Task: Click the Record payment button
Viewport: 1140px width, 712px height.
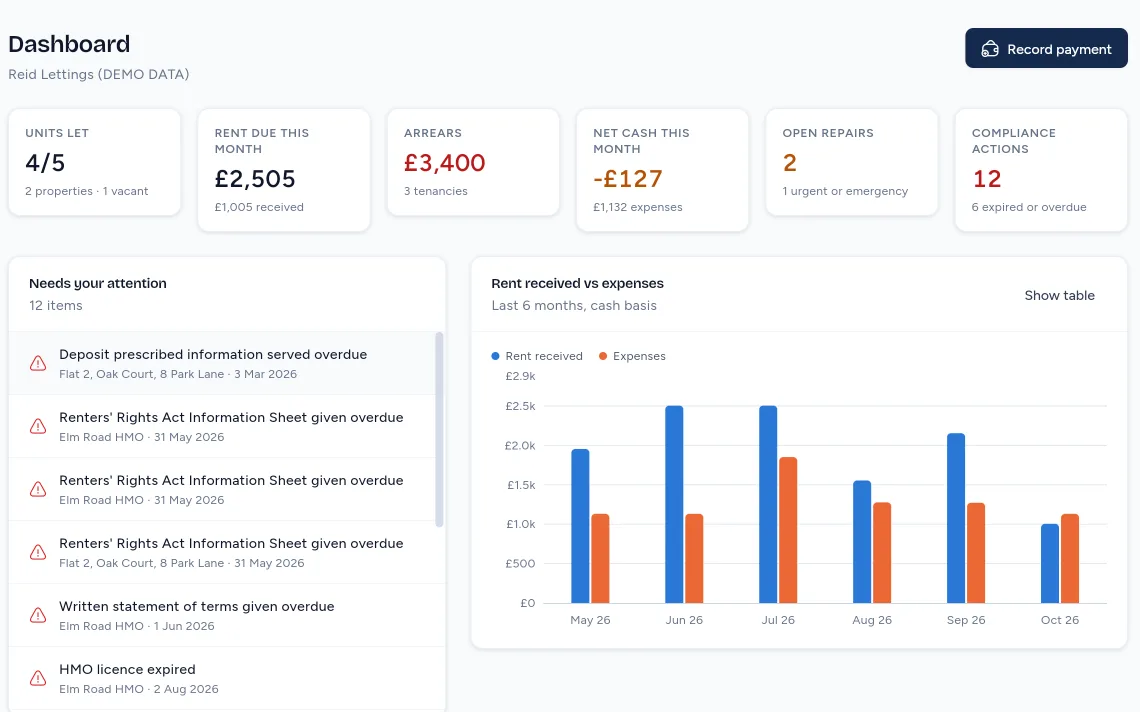Action: [x=1046, y=49]
